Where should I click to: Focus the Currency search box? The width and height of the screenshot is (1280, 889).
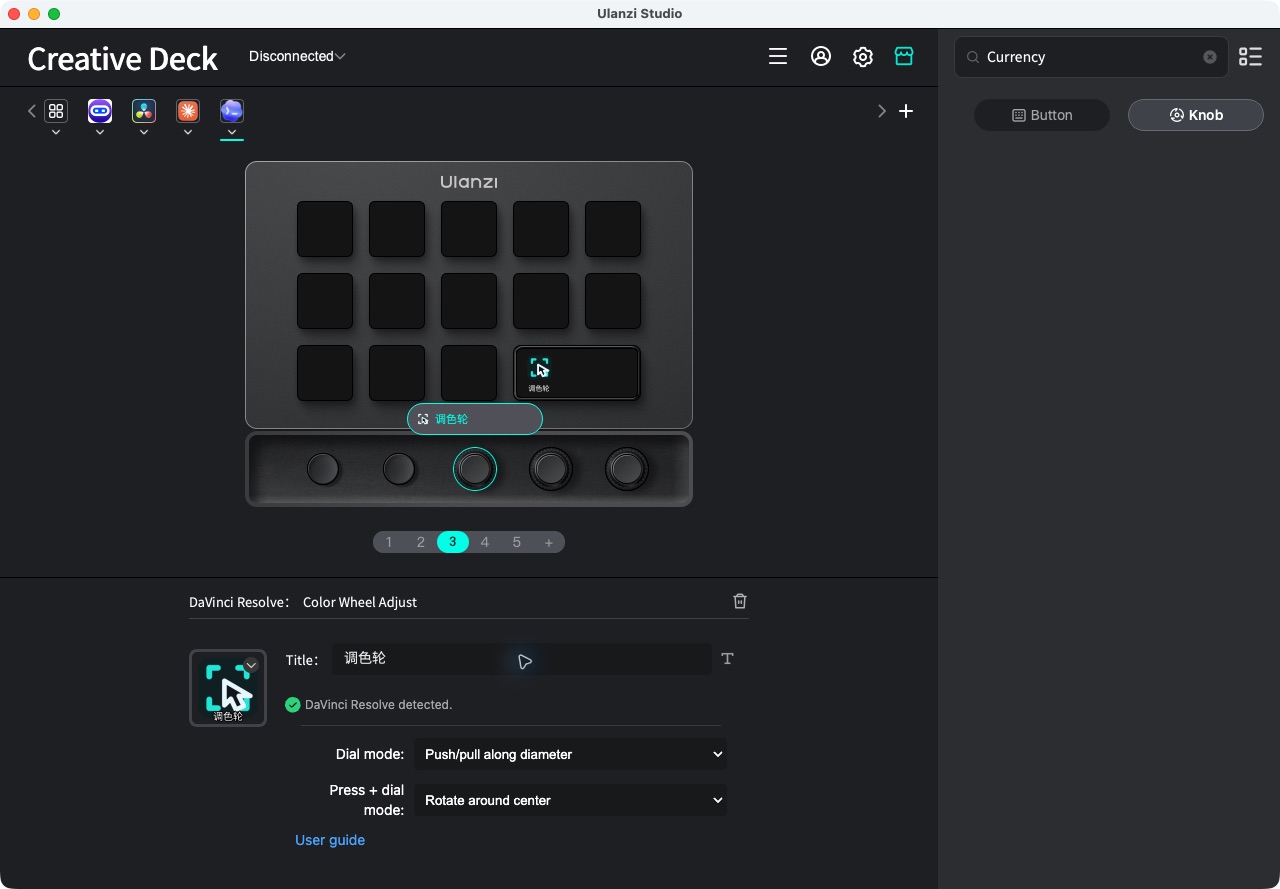(x=1091, y=57)
